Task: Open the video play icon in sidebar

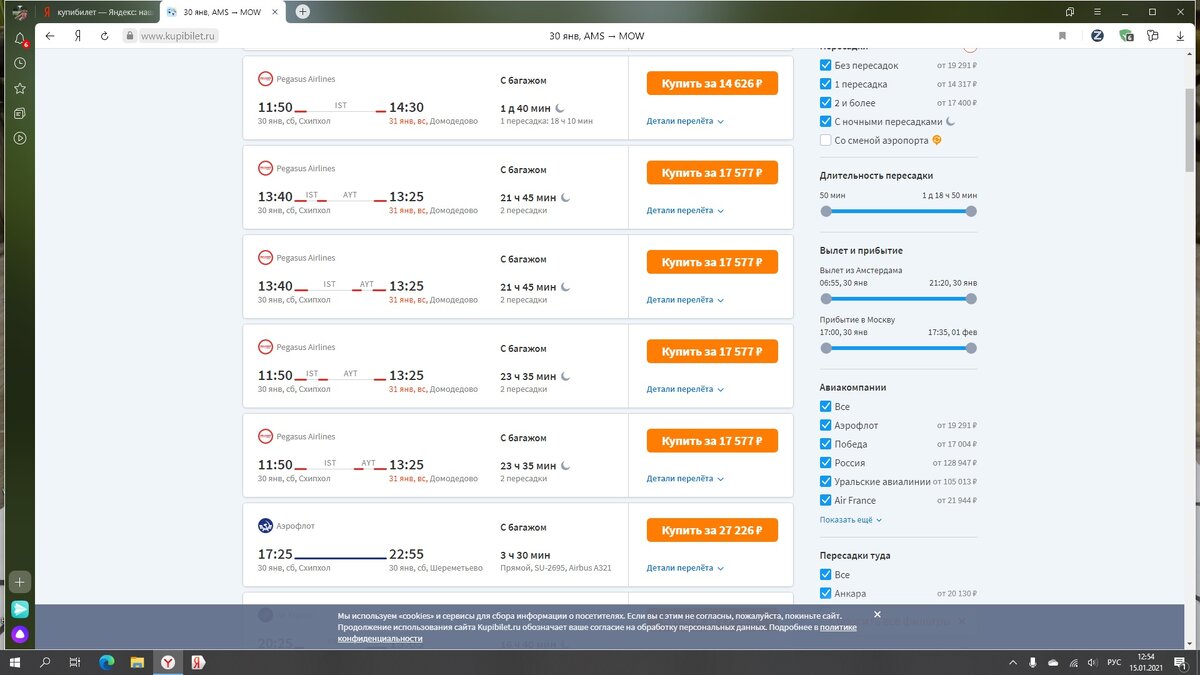Action: click(20, 138)
